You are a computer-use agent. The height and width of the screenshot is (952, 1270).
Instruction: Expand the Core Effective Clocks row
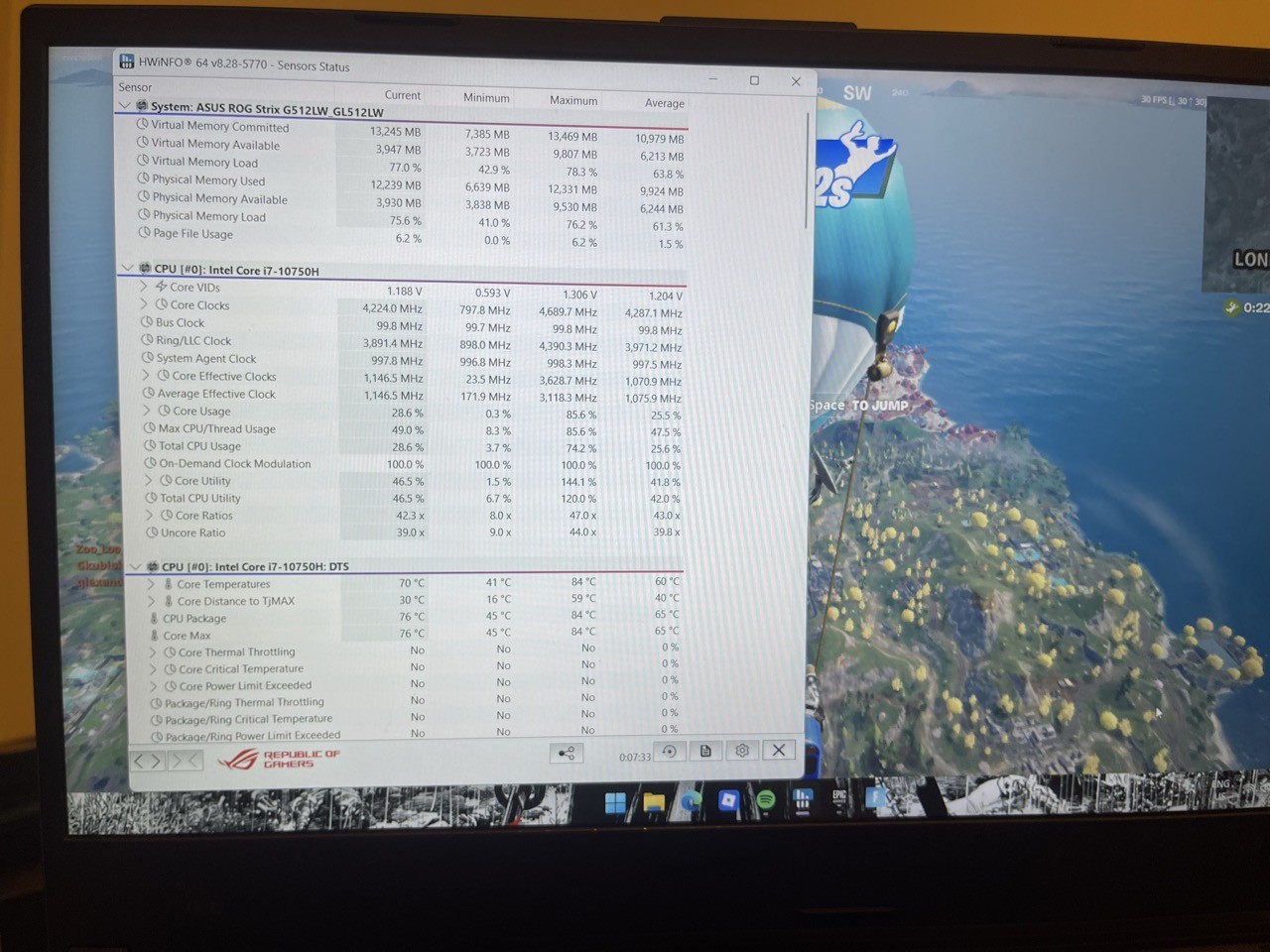147,375
